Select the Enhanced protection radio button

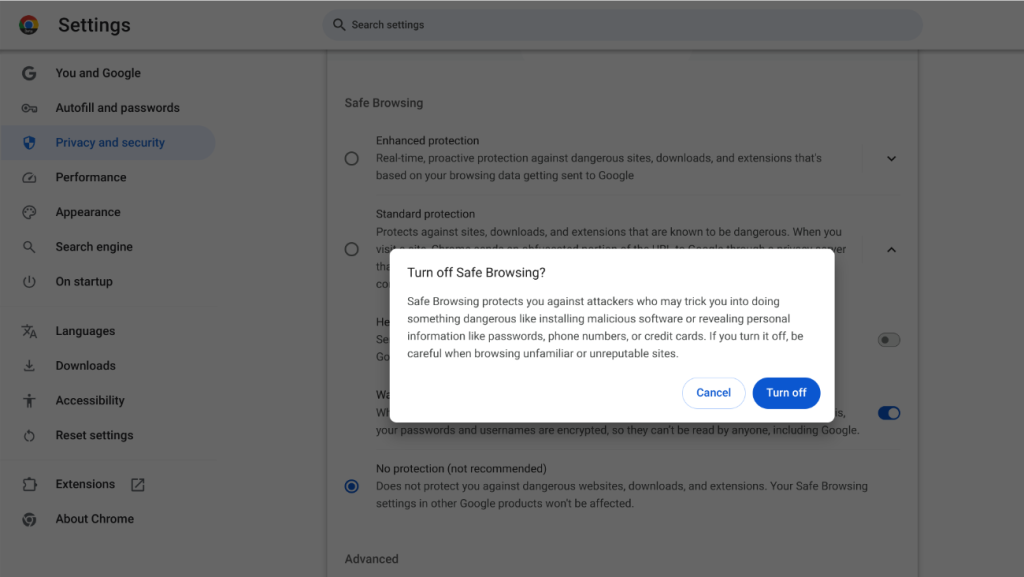tap(351, 157)
